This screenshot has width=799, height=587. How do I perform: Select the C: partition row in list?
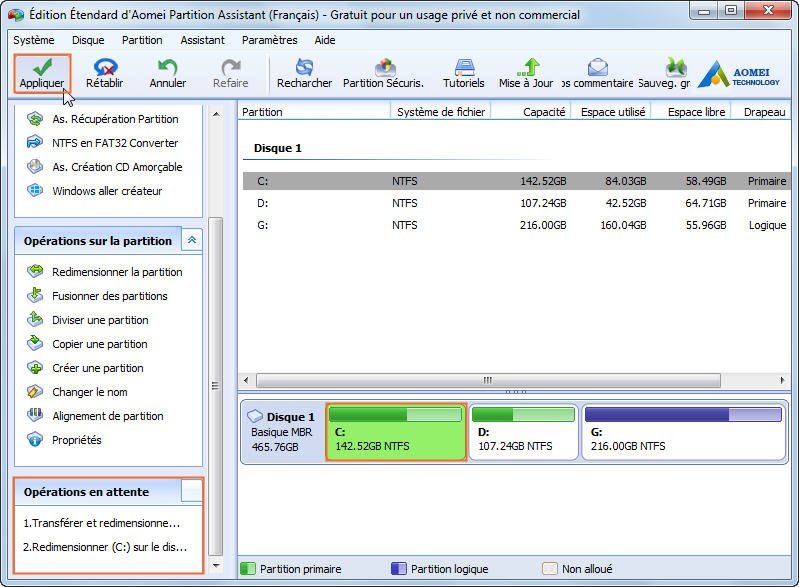[x=517, y=181]
